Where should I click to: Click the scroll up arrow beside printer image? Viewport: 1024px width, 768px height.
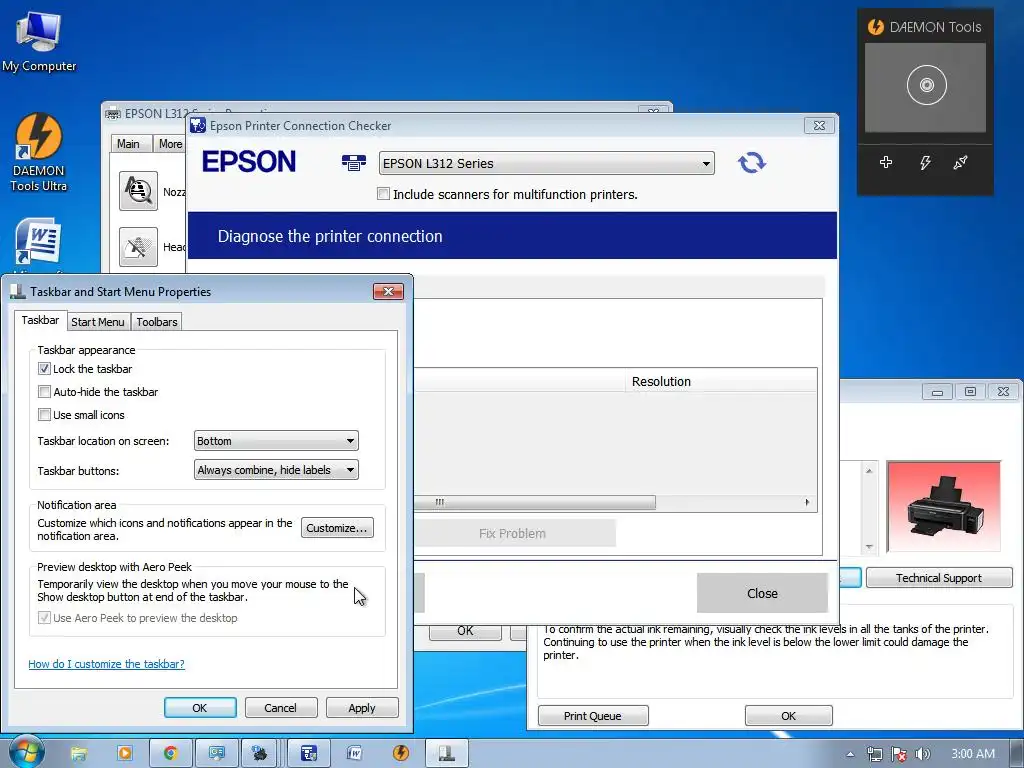click(x=869, y=470)
